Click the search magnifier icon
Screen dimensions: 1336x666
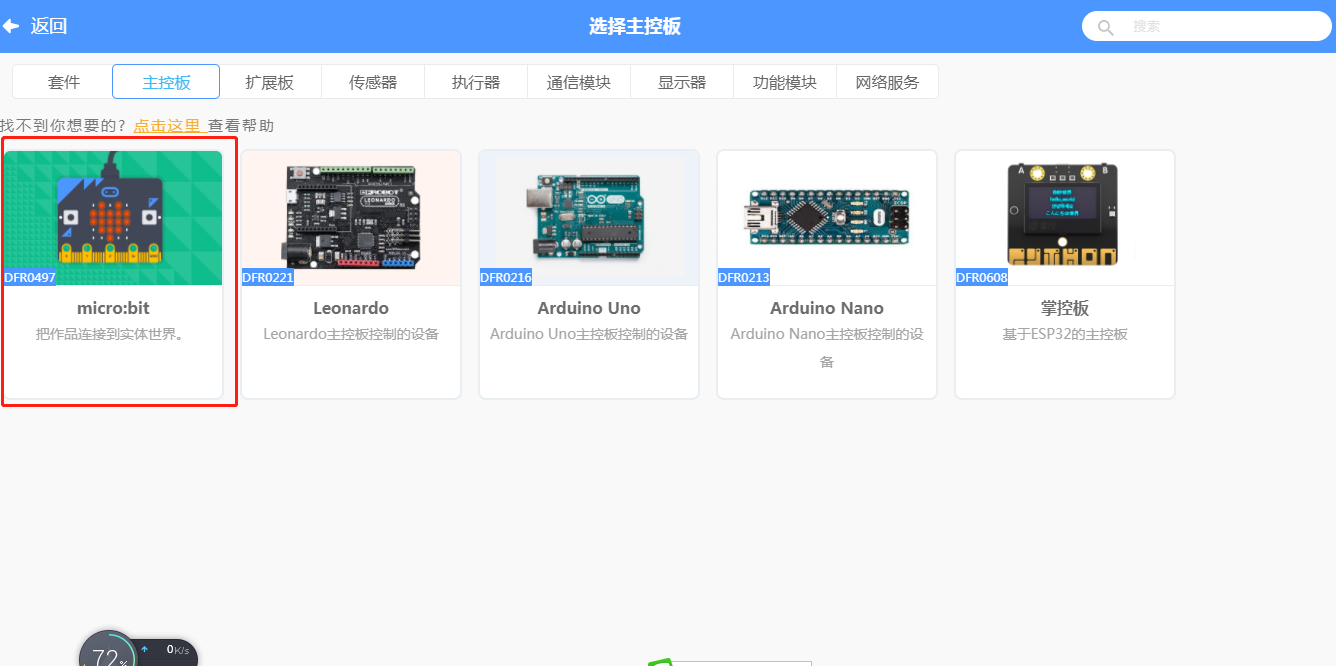click(1105, 27)
